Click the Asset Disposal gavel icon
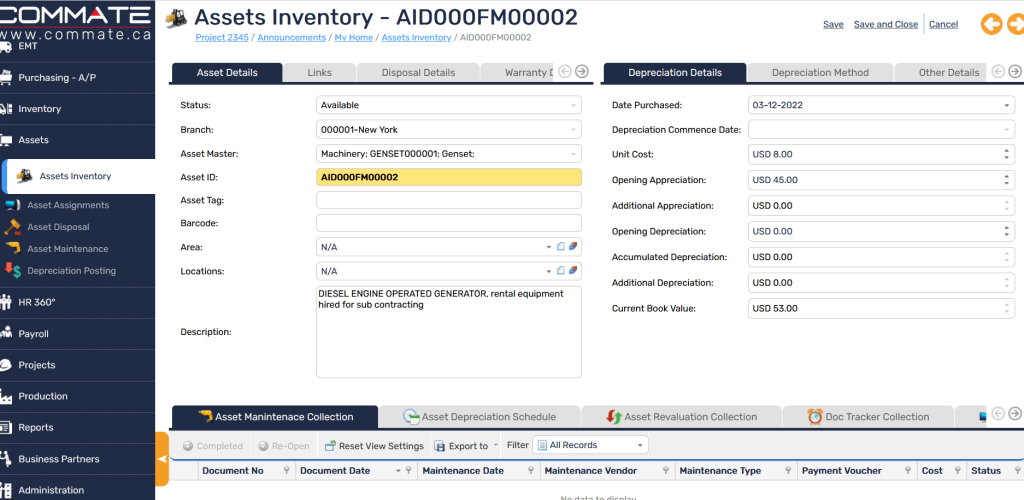Image resolution: width=1024 pixels, height=500 pixels. pos(12,227)
